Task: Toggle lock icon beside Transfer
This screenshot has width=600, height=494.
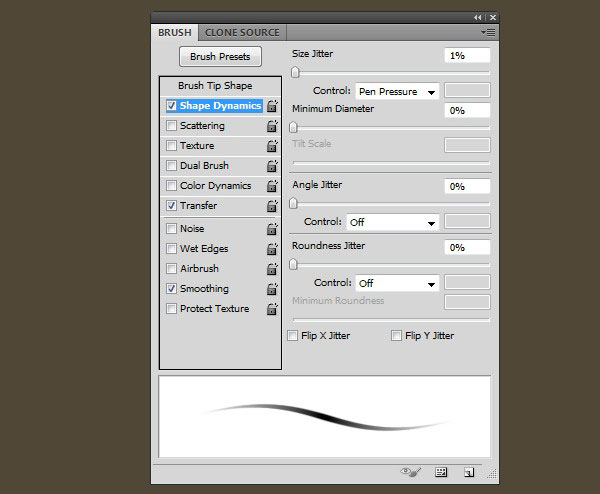Action: 272,206
